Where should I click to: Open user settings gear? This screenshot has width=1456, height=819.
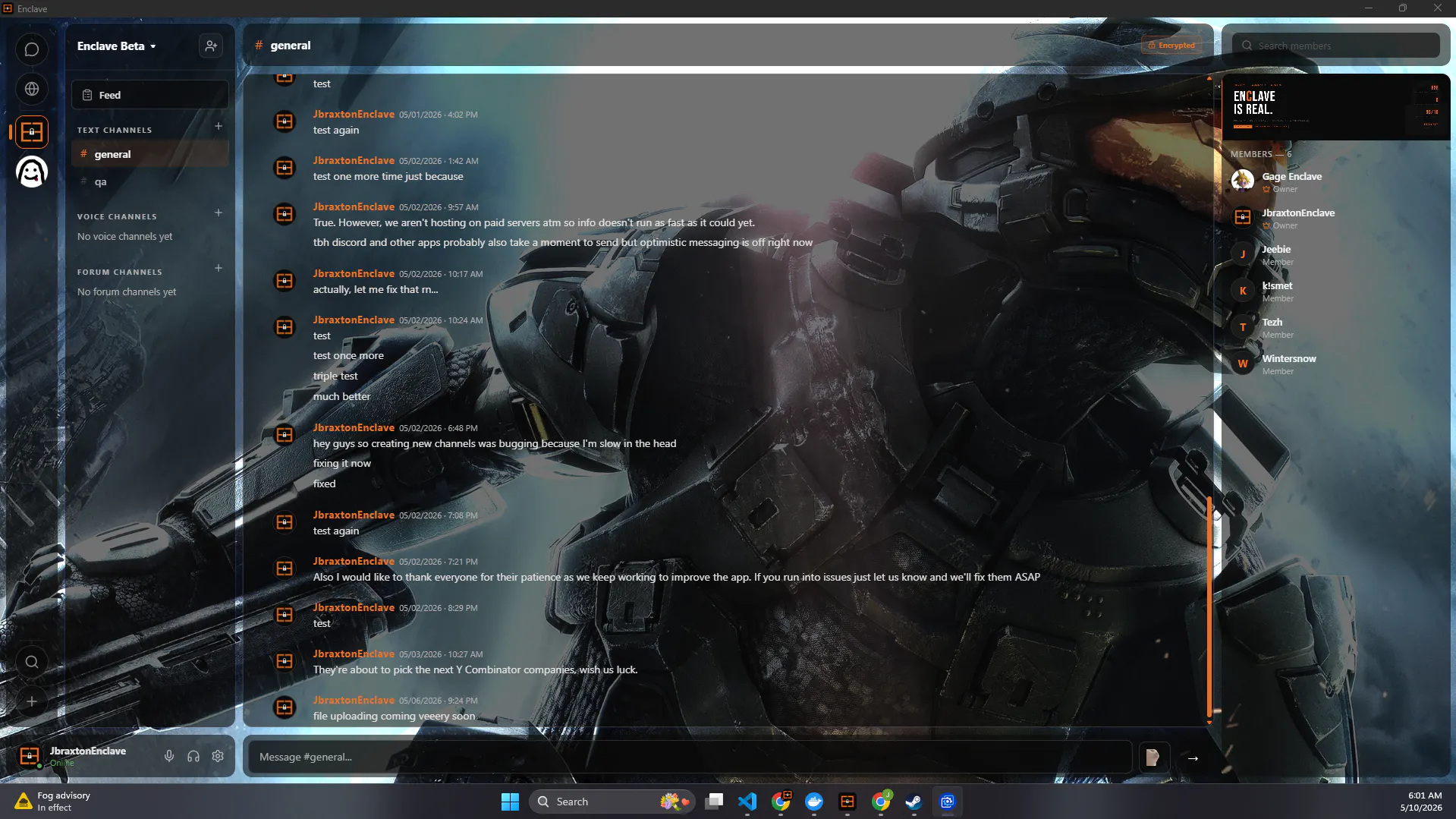click(x=218, y=756)
